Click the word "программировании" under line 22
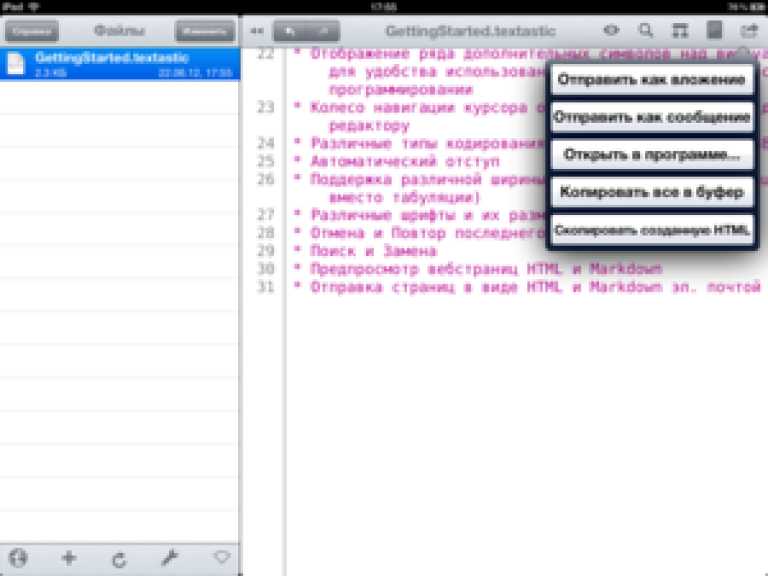The height and width of the screenshot is (576, 768). click(401, 90)
